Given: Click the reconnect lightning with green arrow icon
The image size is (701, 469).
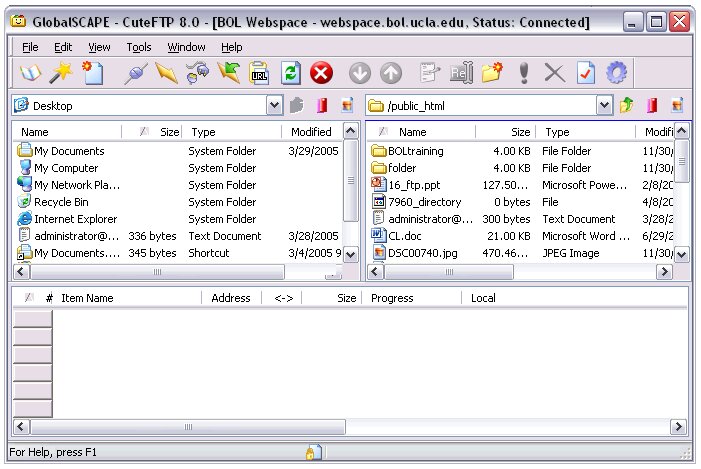Looking at the screenshot, I should (228, 73).
